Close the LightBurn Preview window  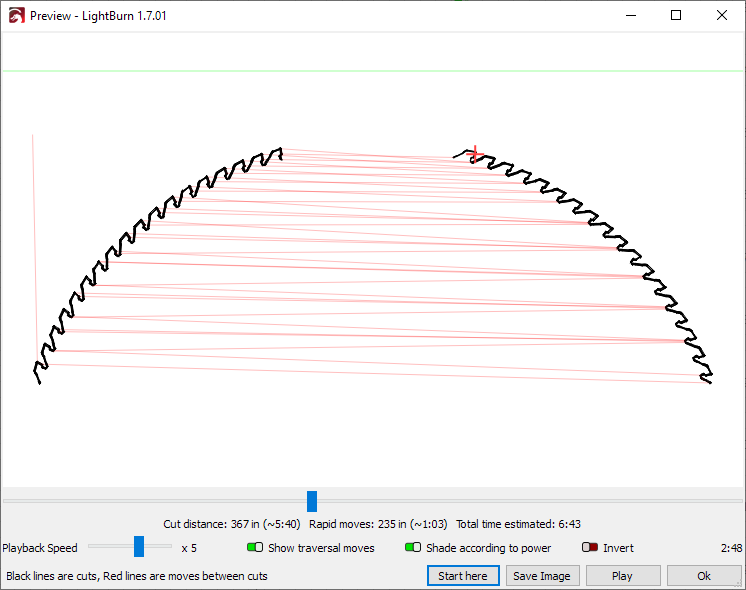[722, 16]
